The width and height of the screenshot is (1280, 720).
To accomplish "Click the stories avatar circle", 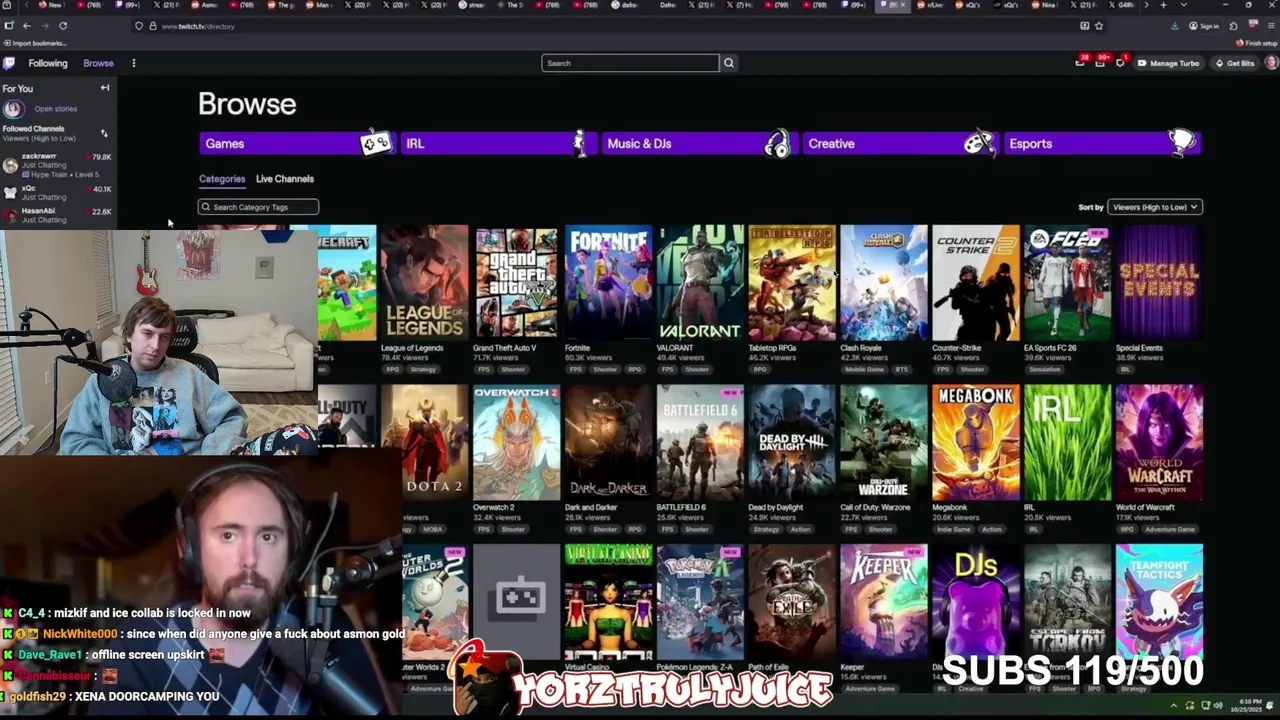I will [x=13, y=109].
